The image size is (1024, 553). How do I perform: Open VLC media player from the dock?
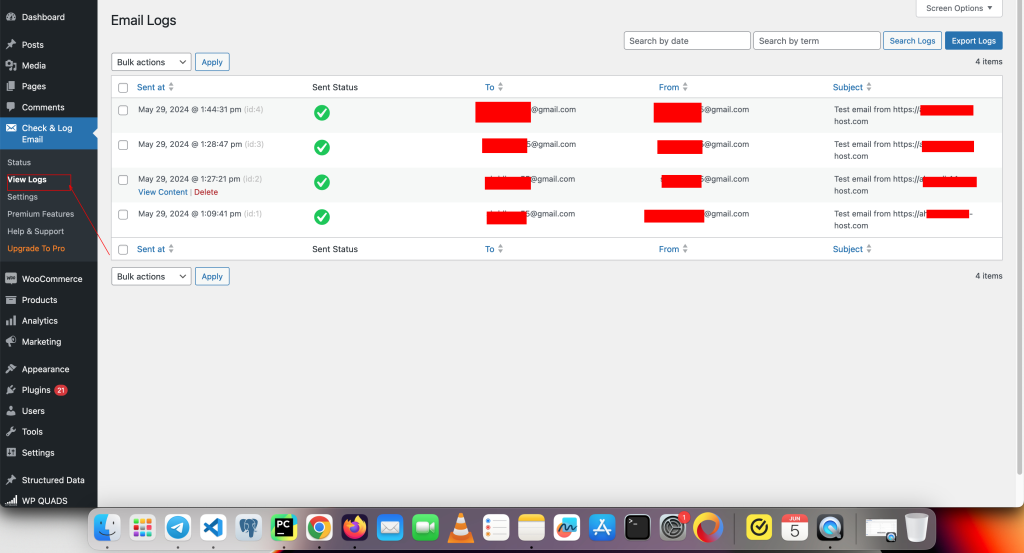pyautogui.click(x=460, y=528)
